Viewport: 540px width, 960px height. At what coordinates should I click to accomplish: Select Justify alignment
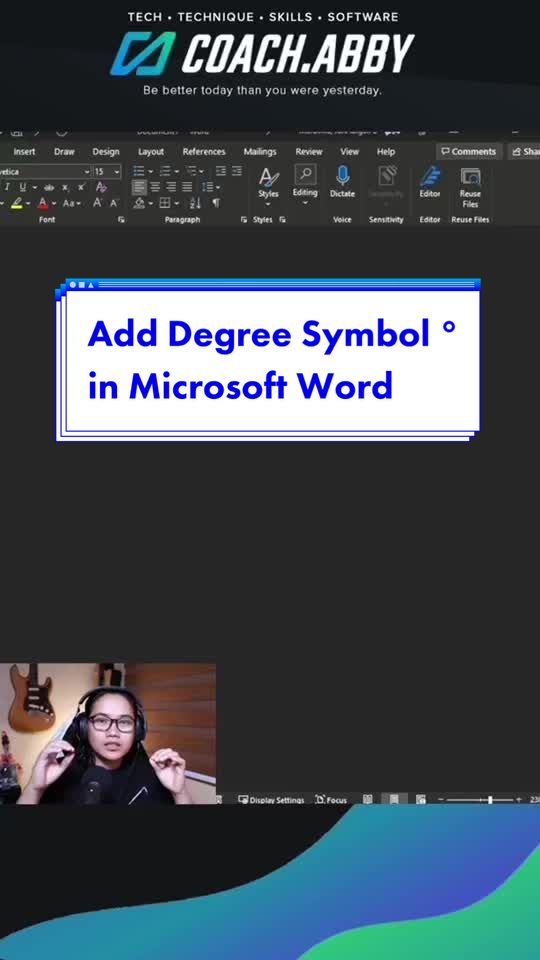(x=187, y=187)
